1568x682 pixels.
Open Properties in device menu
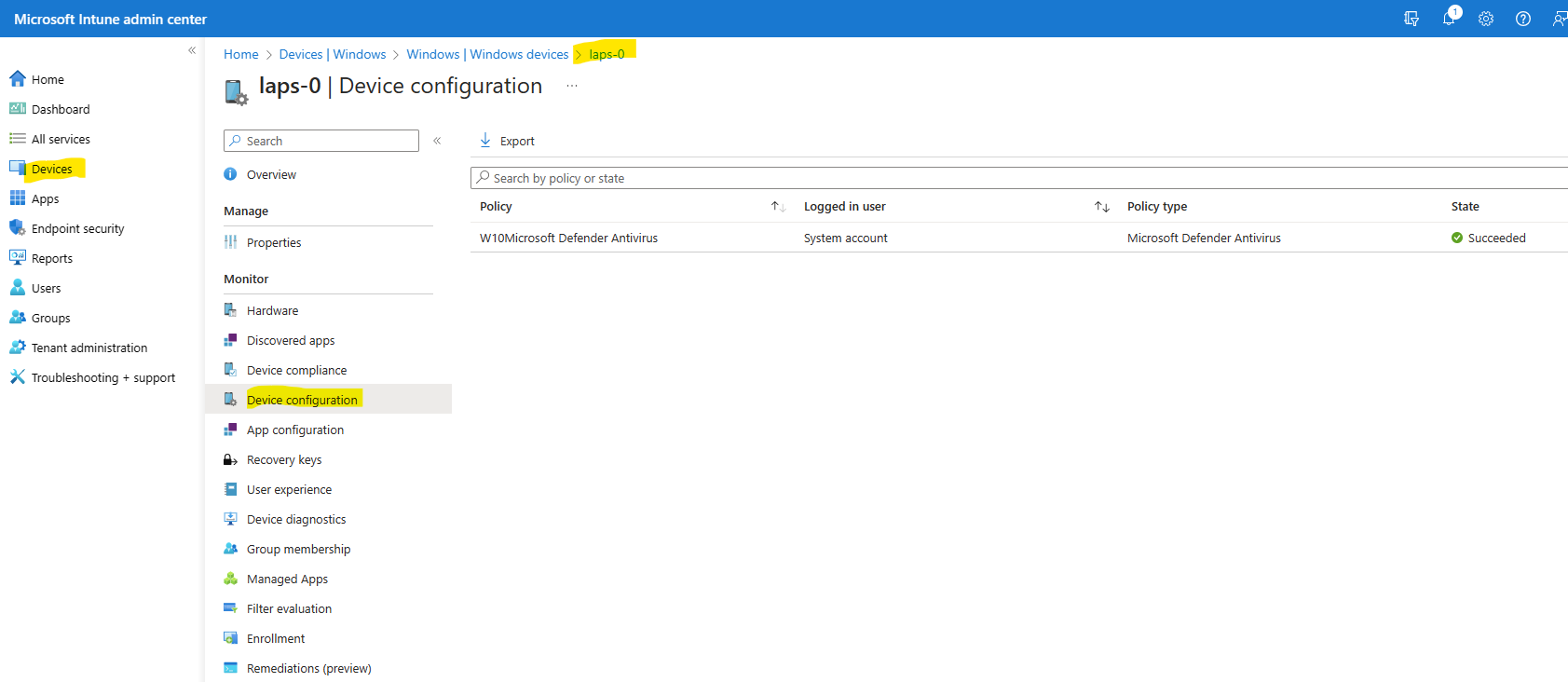(x=274, y=243)
